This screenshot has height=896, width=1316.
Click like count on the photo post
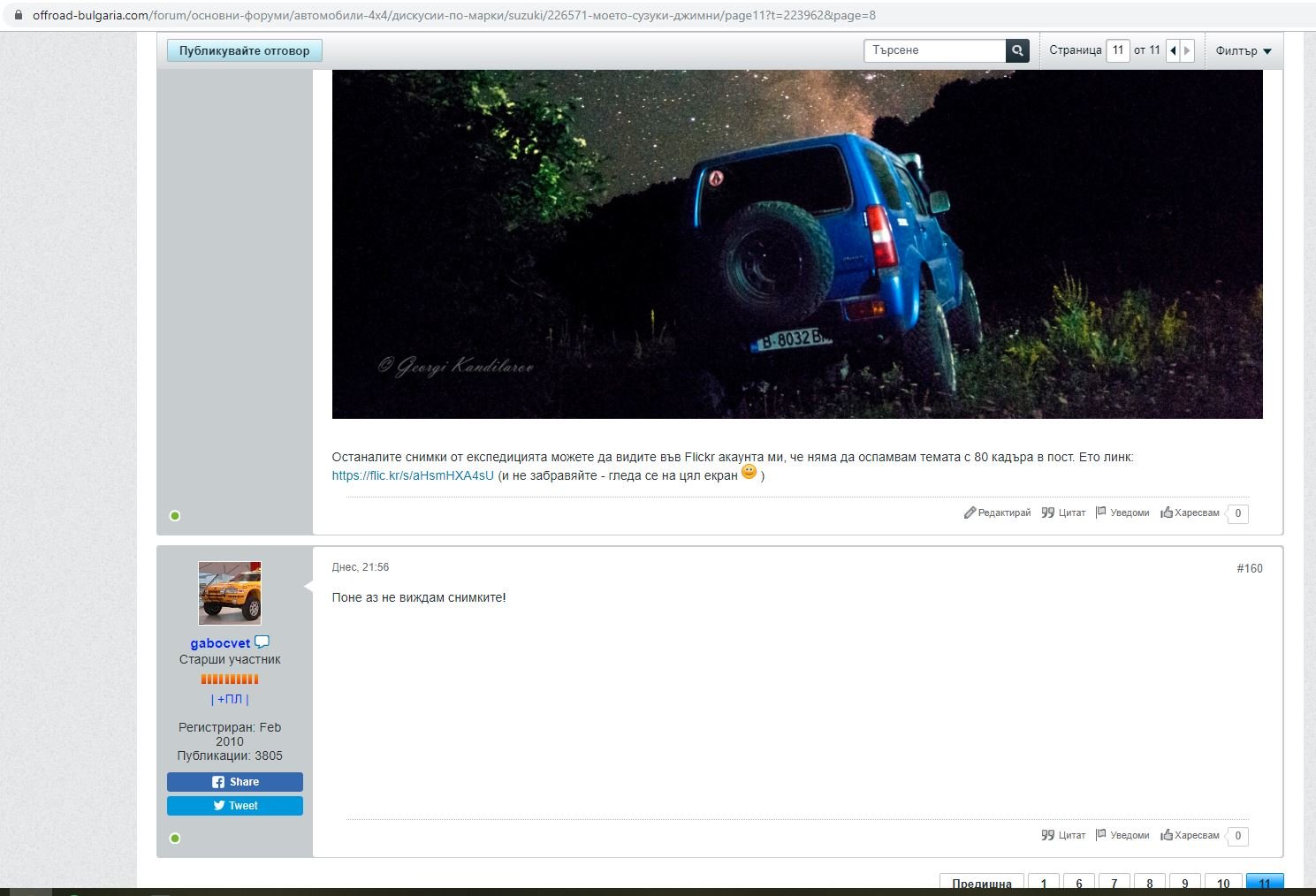(x=1237, y=513)
